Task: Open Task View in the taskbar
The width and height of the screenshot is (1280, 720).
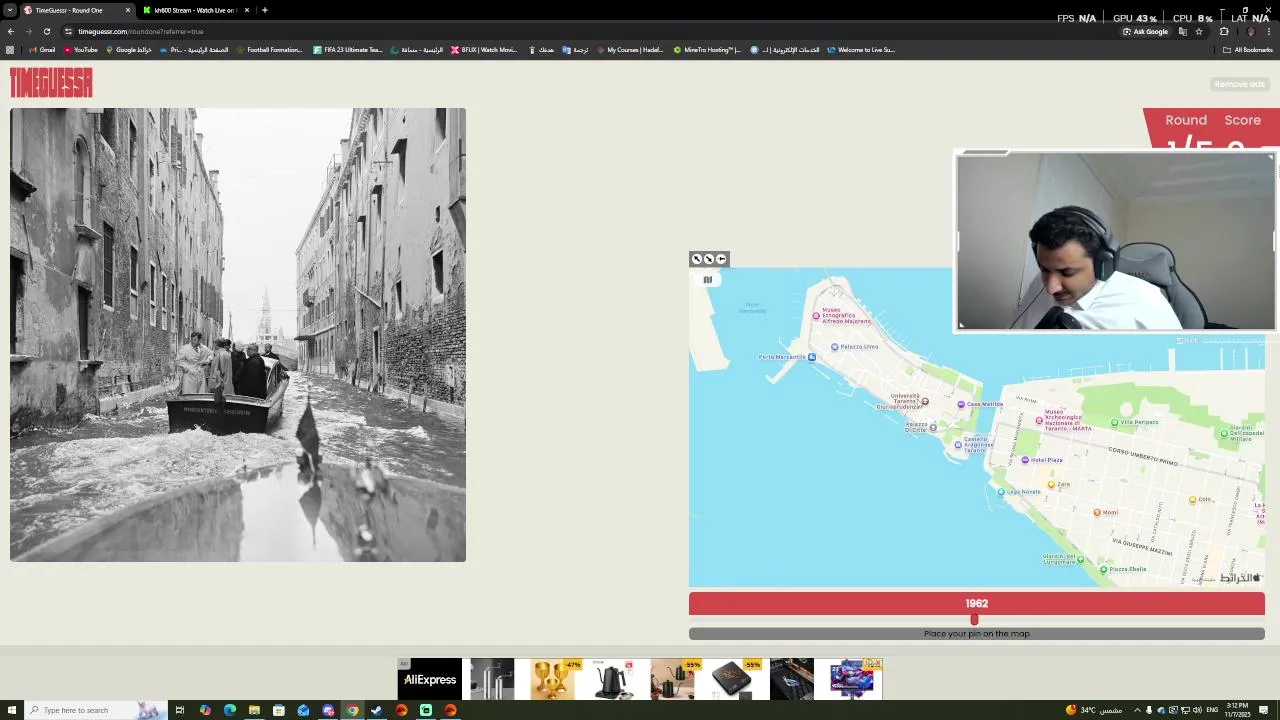Action: 180,710
